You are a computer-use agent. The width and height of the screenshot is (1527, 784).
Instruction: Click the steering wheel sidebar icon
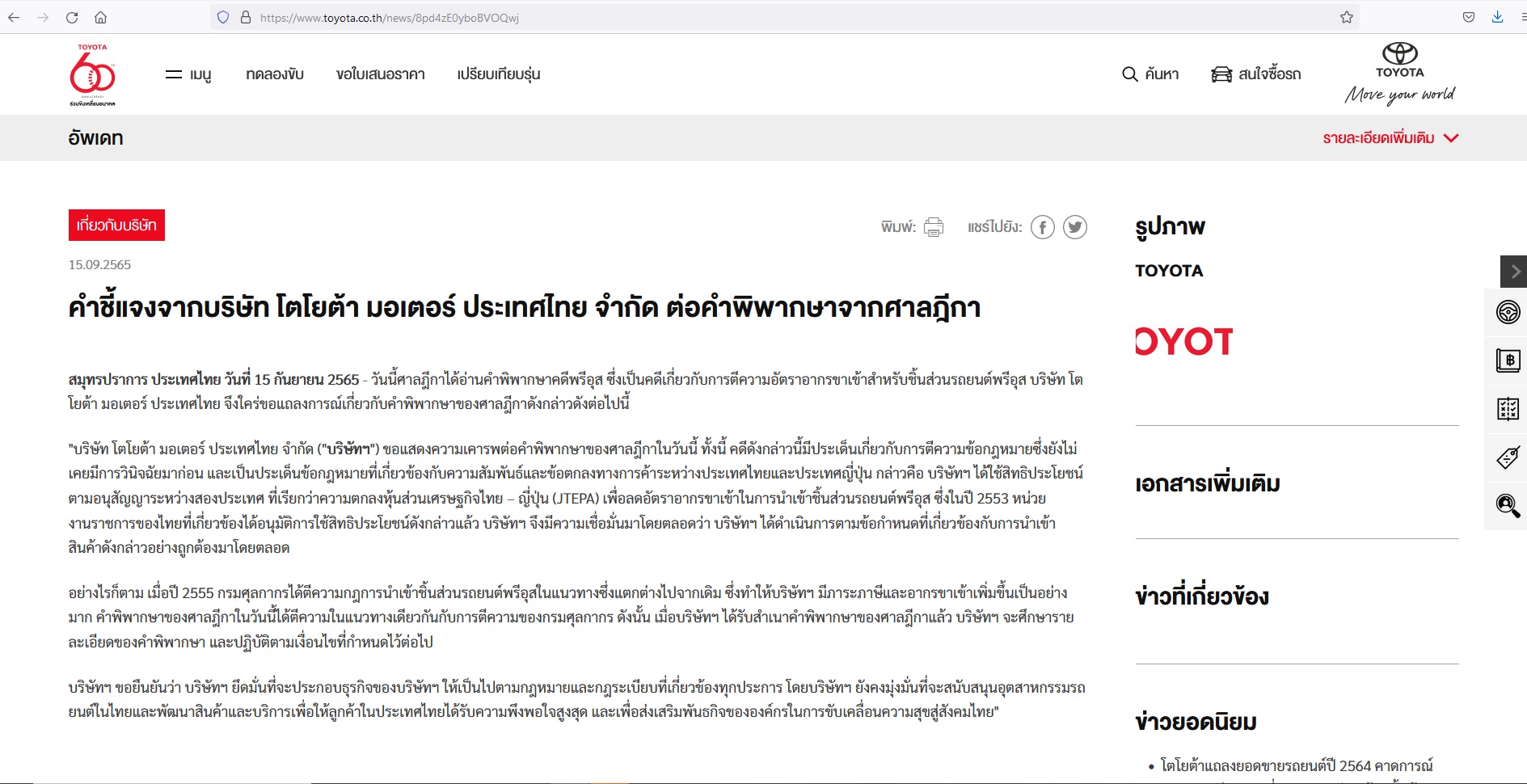coord(1508,312)
